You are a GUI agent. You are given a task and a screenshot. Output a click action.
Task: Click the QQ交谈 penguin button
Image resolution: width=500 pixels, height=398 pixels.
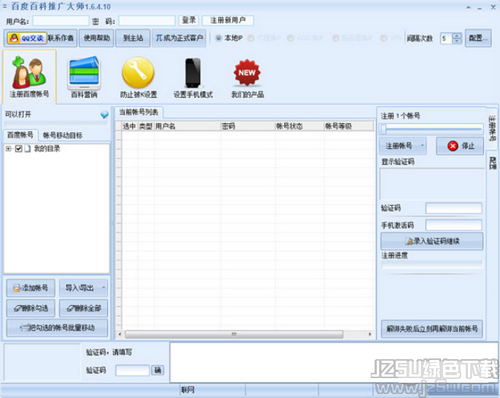click(x=26, y=38)
